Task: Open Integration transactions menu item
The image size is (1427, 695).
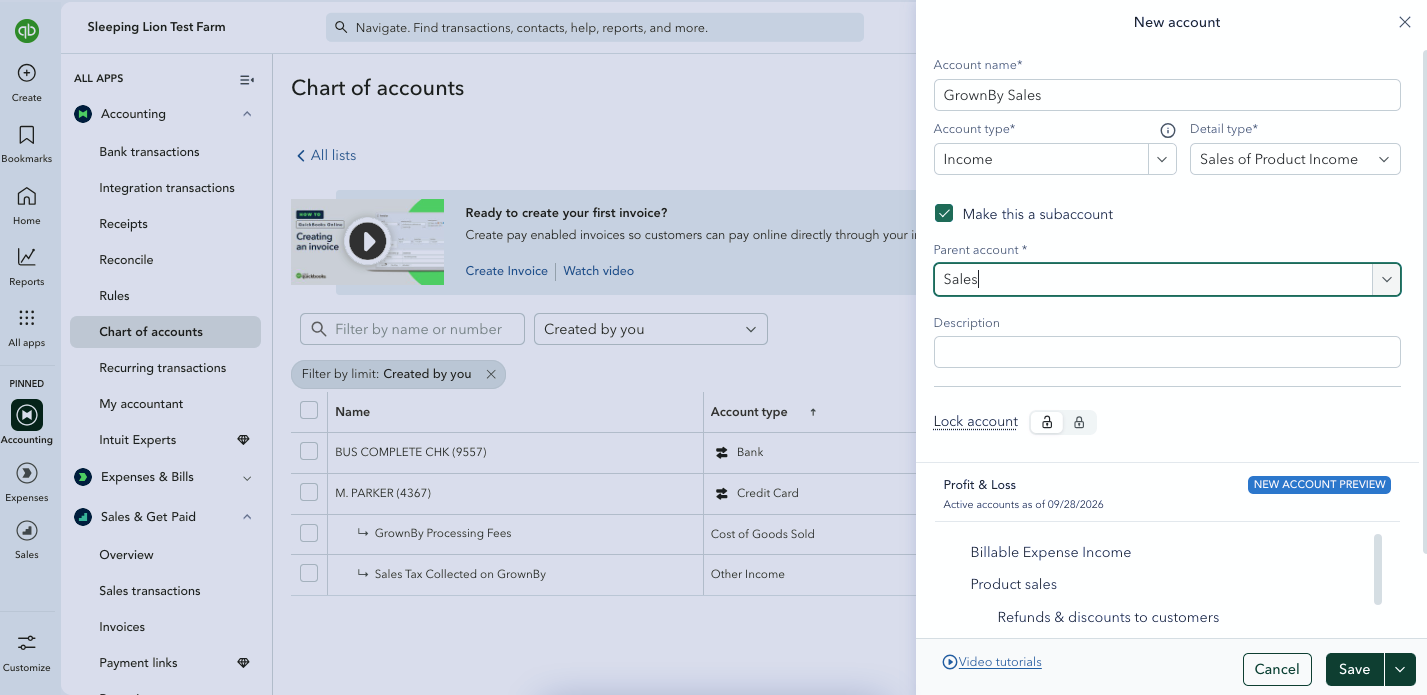Action: (x=167, y=188)
